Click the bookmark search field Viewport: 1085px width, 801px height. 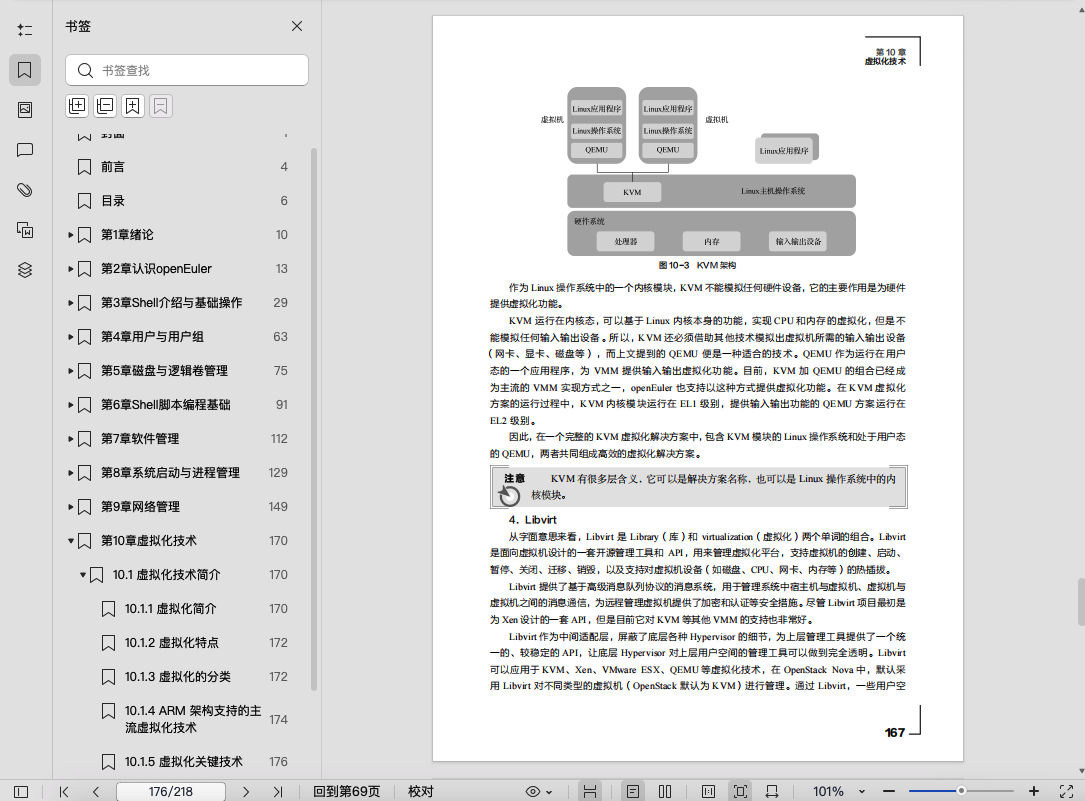point(187,71)
